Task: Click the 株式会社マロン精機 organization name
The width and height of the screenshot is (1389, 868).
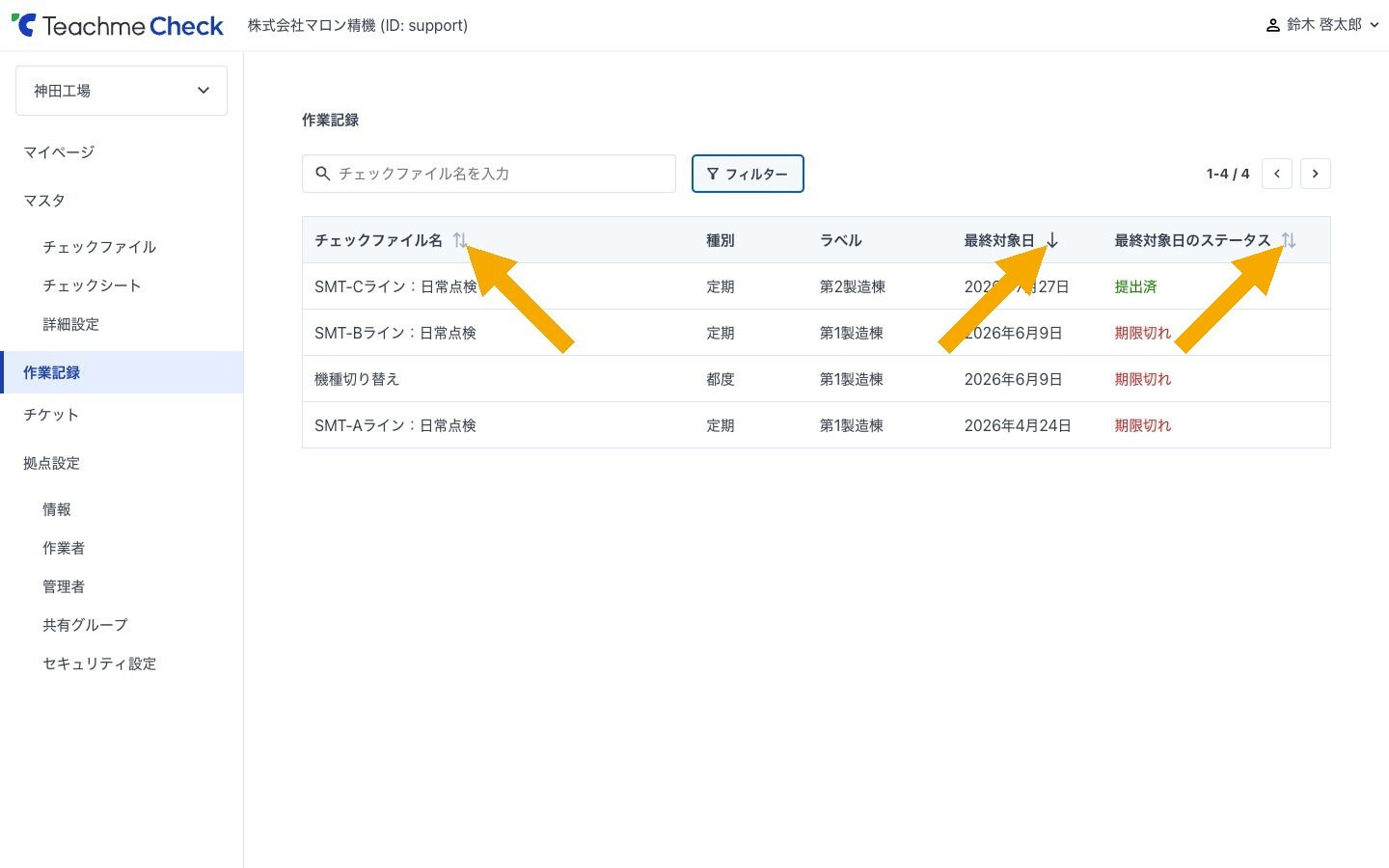Action: 358,25
